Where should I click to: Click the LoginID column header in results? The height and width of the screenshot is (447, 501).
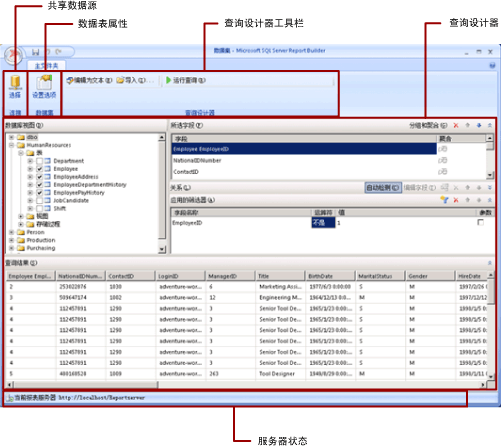coord(180,276)
